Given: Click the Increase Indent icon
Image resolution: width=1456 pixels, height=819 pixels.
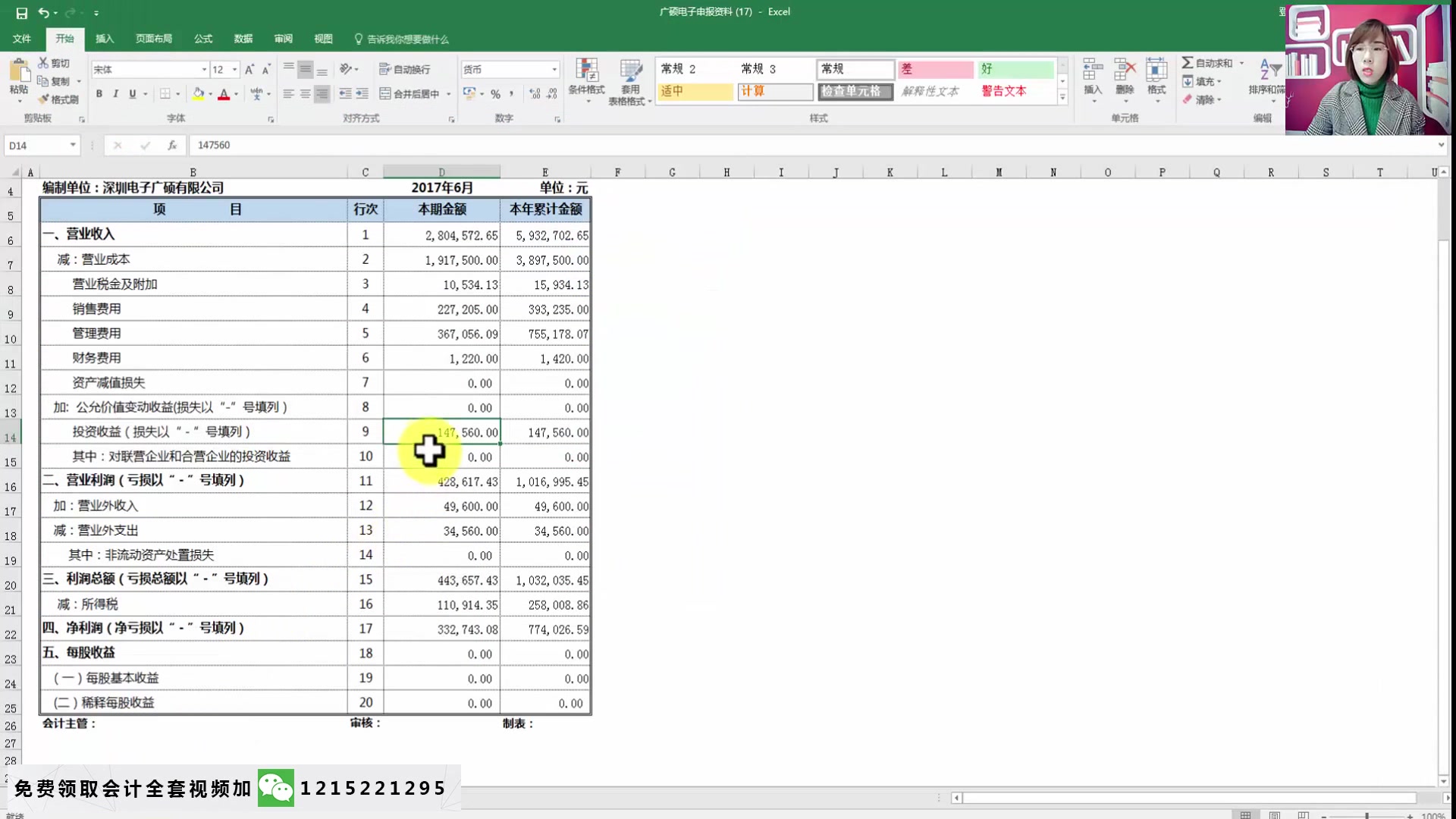Looking at the screenshot, I should (362, 94).
